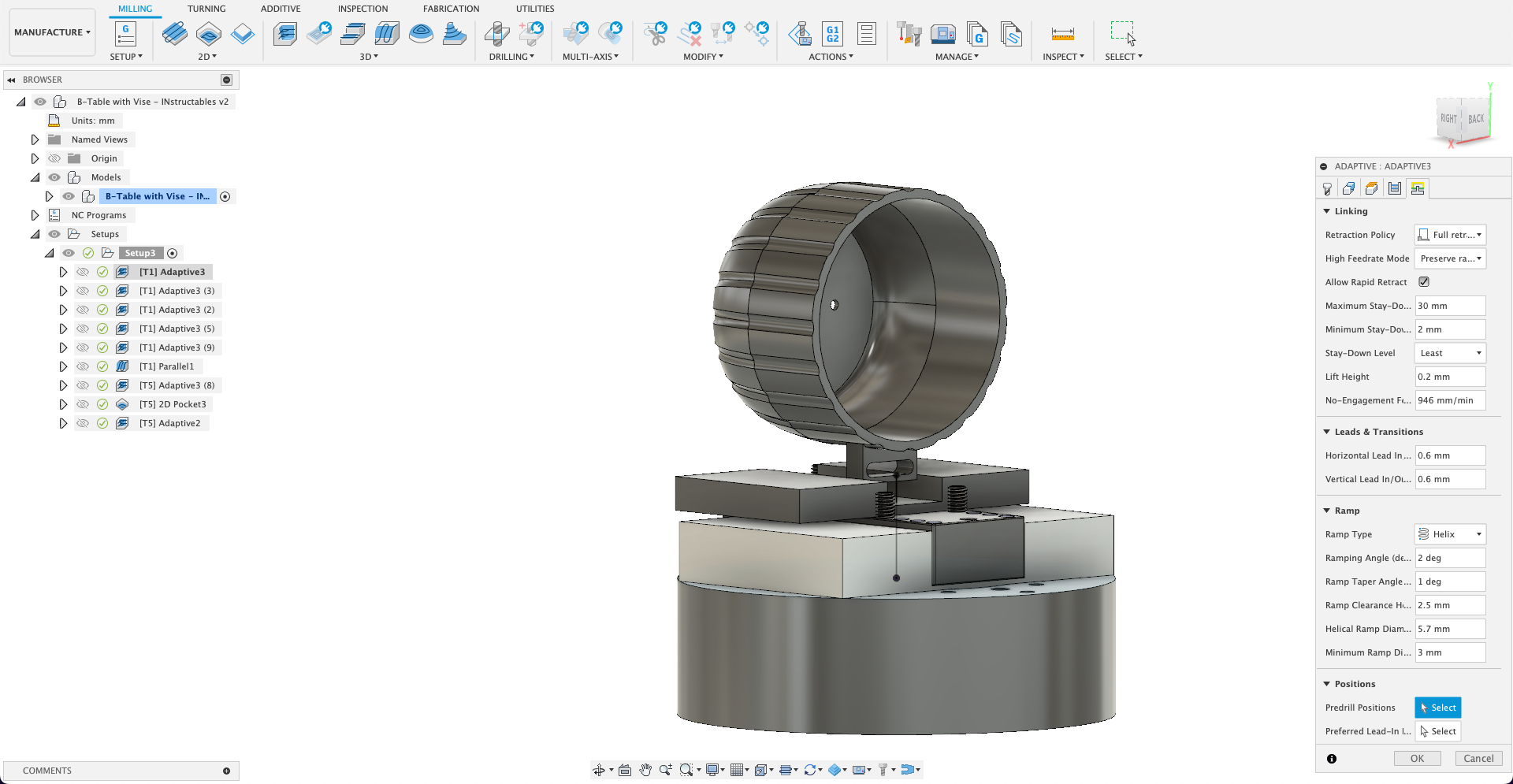
Task: Click the Zoom magnifier with plus-minus icon
Action: [x=666, y=770]
